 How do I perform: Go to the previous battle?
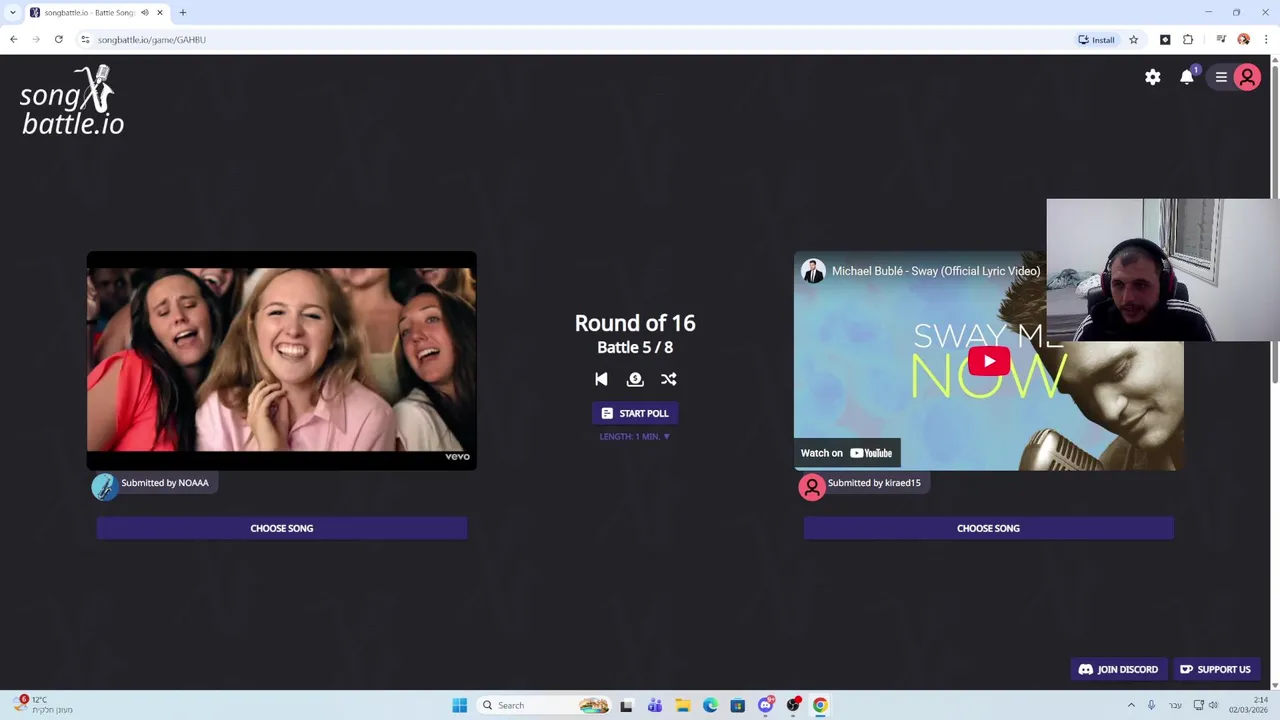coord(601,379)
